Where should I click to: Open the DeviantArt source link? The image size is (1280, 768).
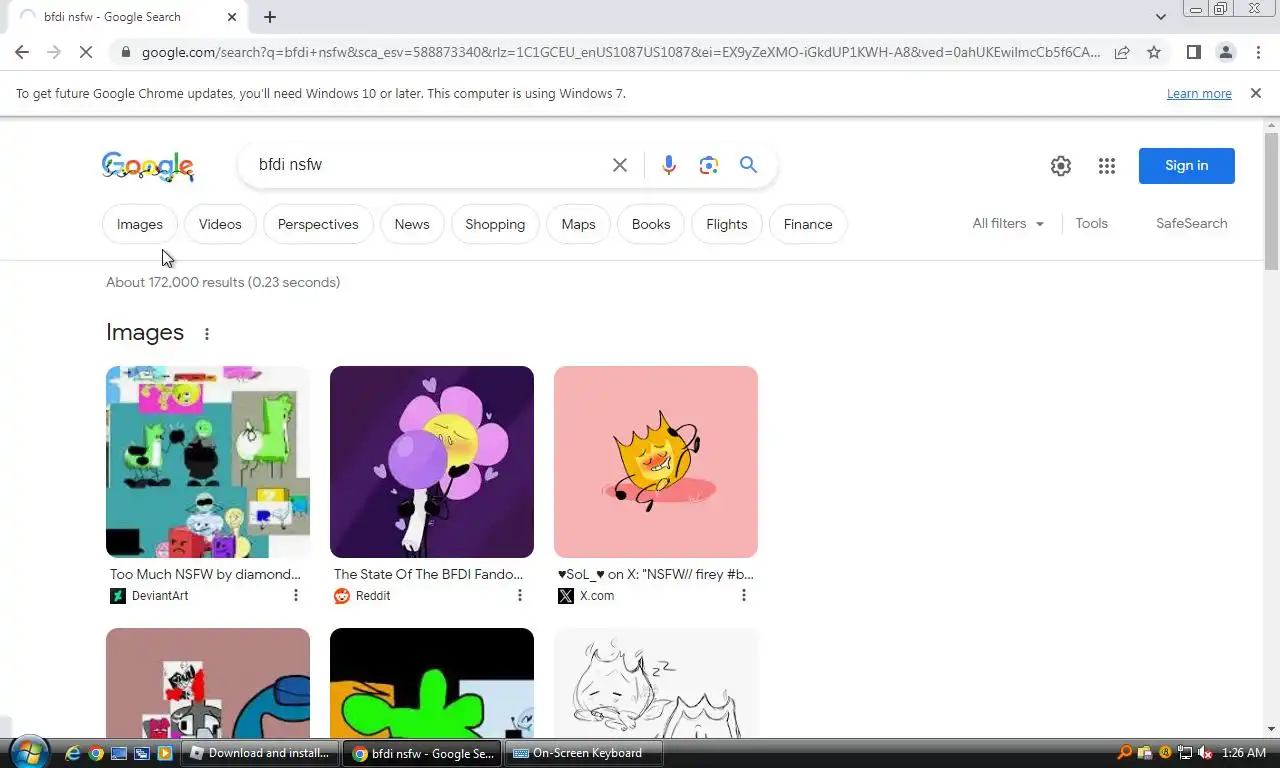click(x=150, y=595)
